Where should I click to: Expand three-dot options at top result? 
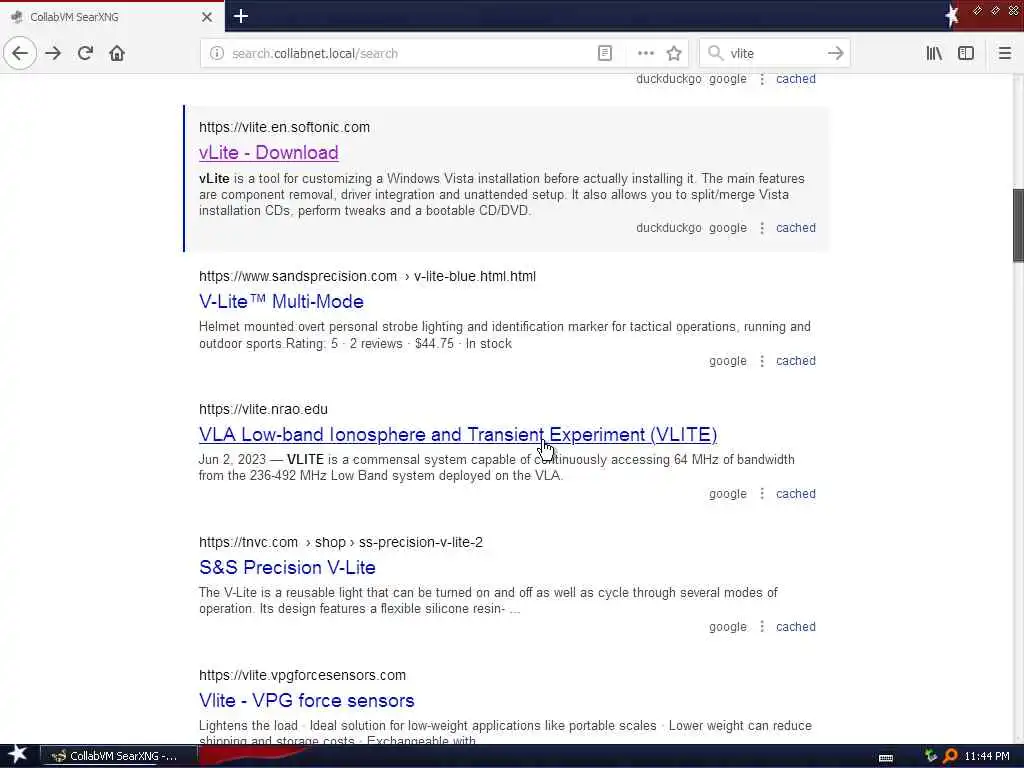point(761,79)
